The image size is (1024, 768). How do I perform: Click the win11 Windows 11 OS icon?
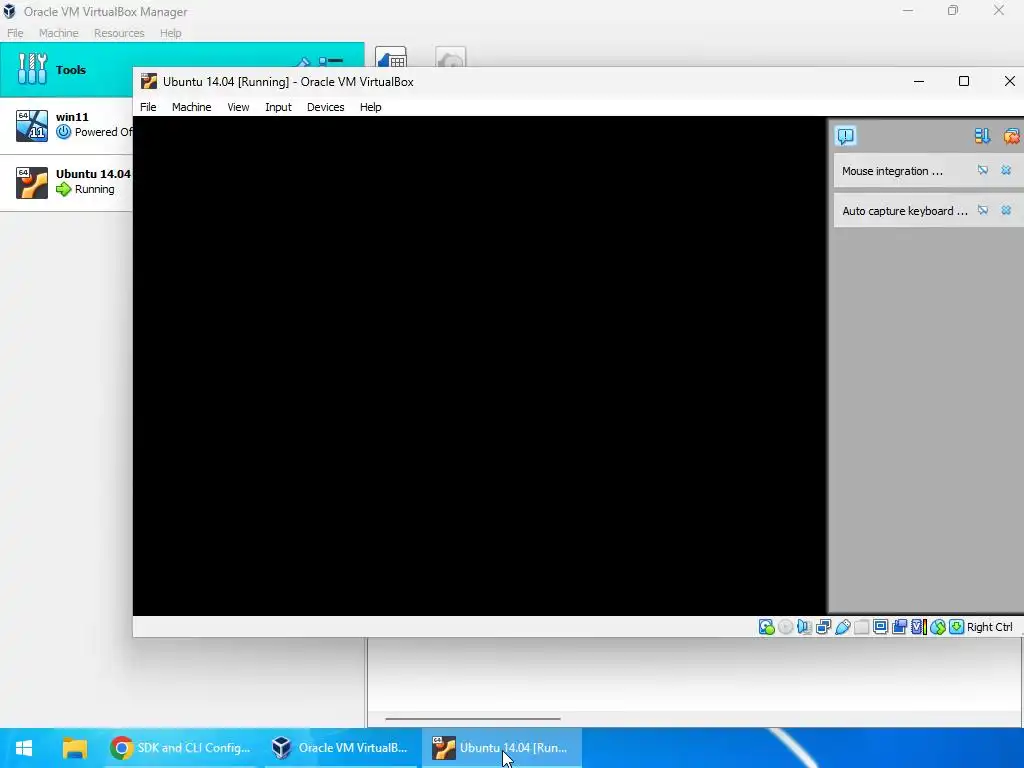(x=32, y=125)
